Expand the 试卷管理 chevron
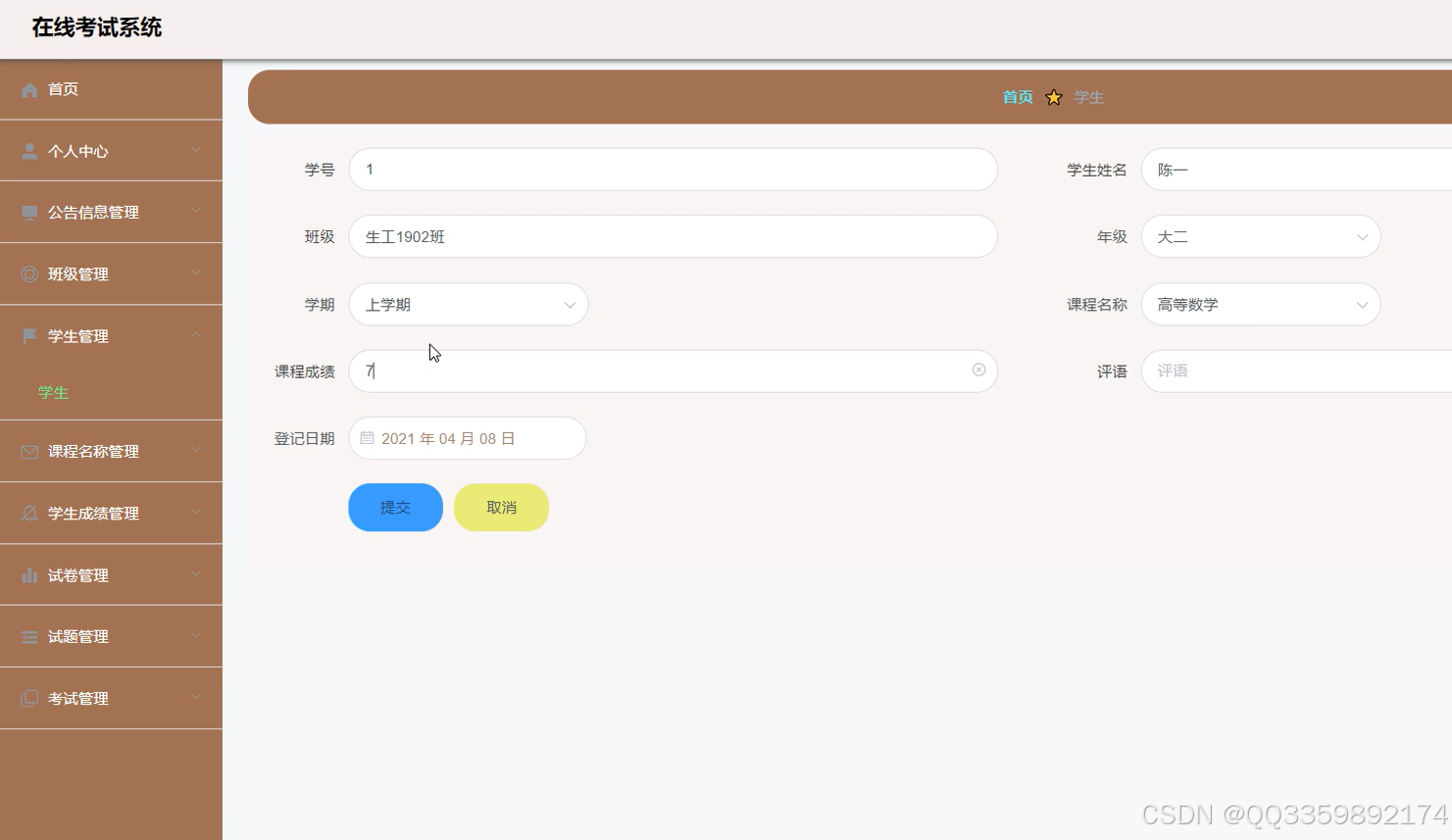This screenshot has width=1452, height=840. pyautogui.click(x=196, y=573)
